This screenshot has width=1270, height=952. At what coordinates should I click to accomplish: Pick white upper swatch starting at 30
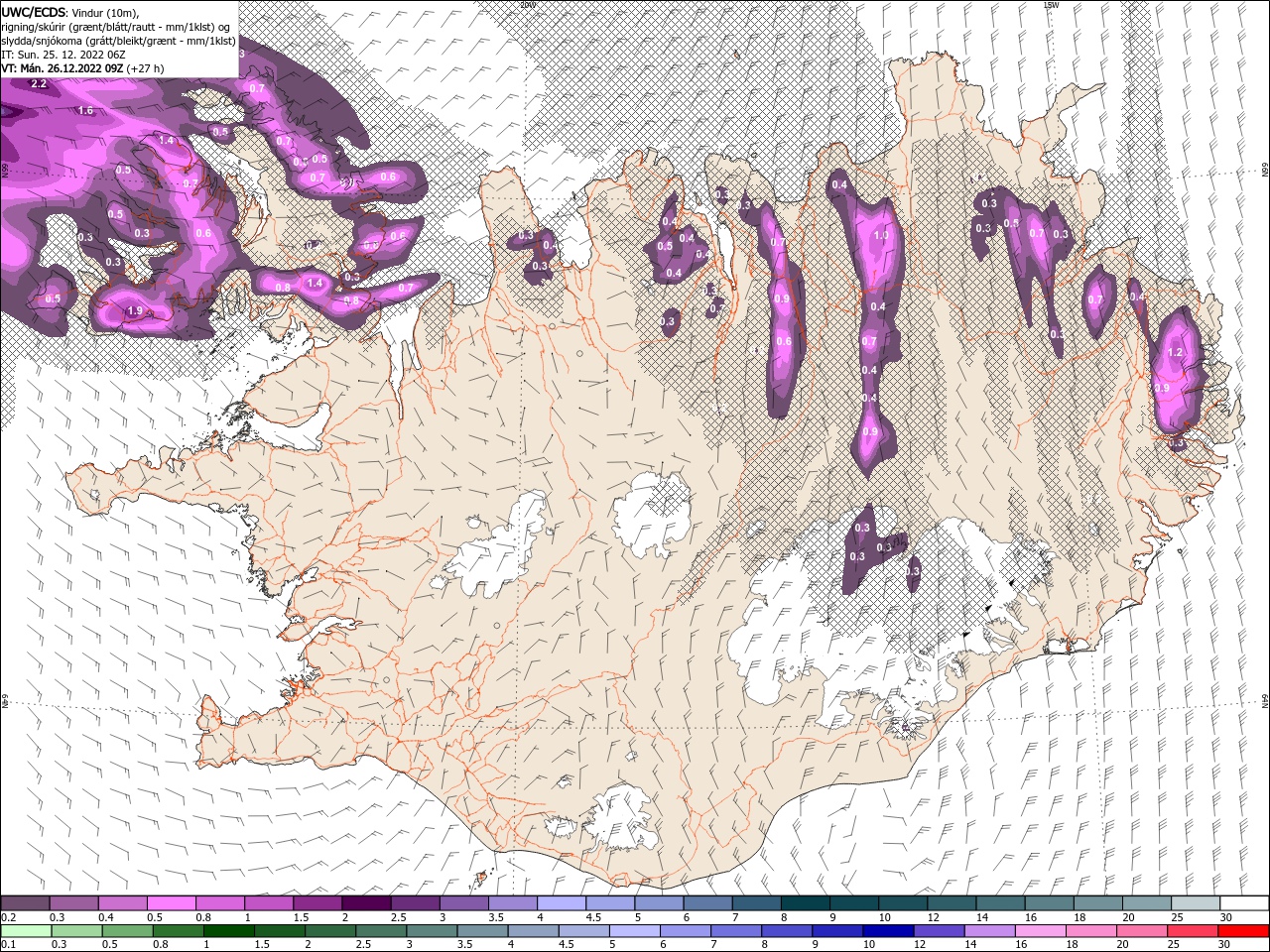(1244, 902)
